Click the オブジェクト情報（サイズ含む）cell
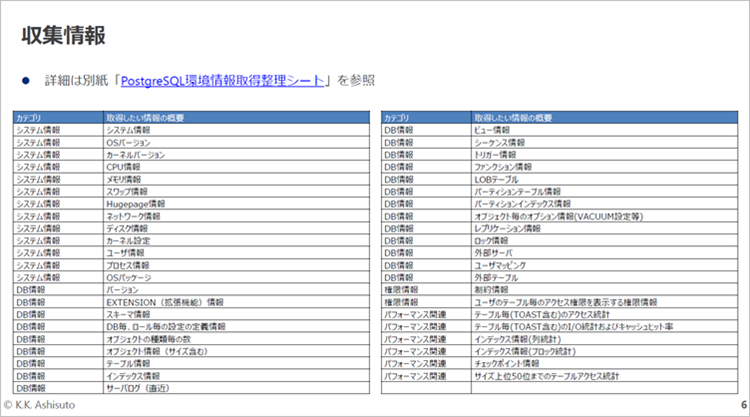Viewport: 750px width, 417px height. click(236, 351)
